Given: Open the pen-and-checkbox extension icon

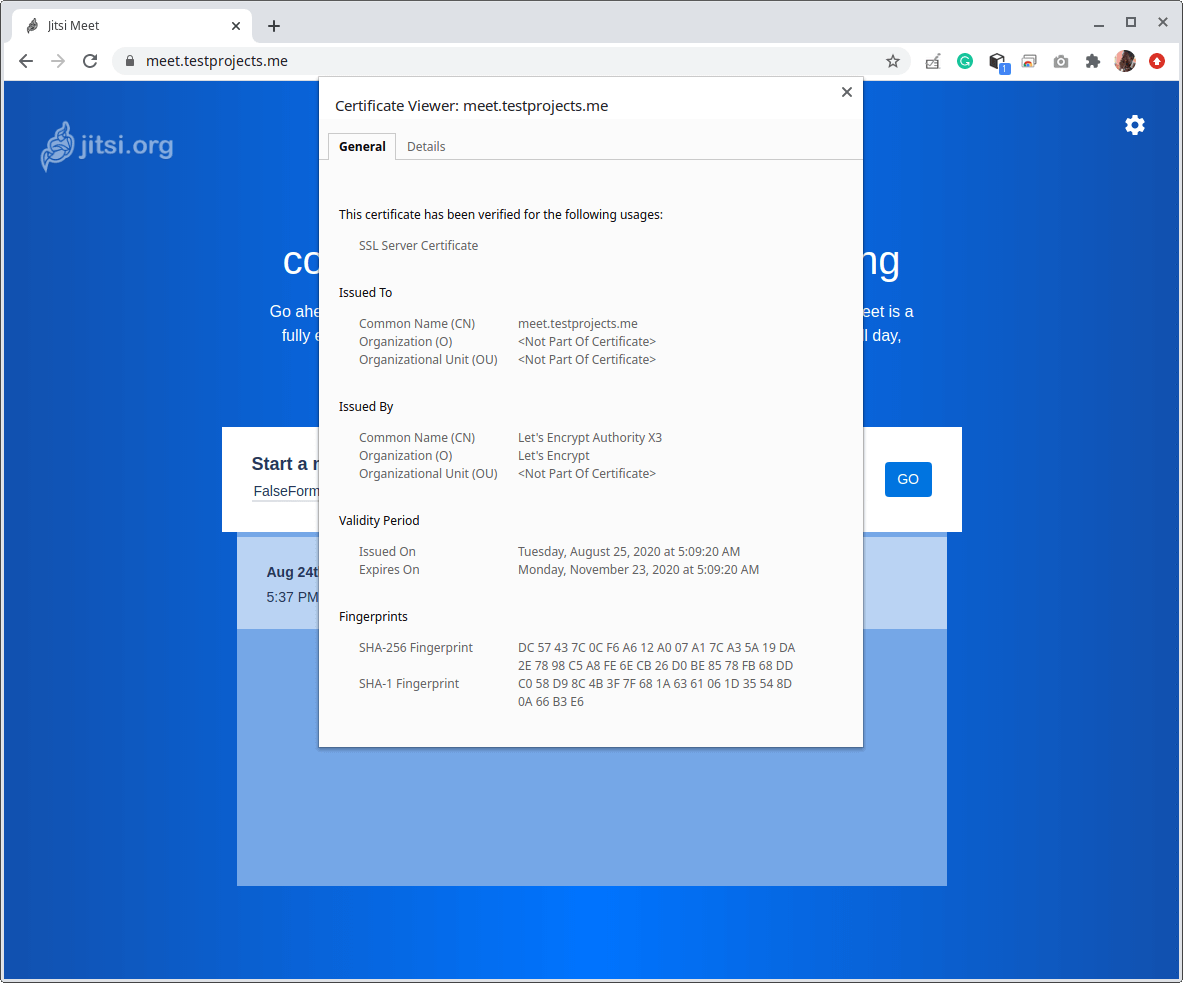Looking at the screenshot, I should click(x=933, y=61).
